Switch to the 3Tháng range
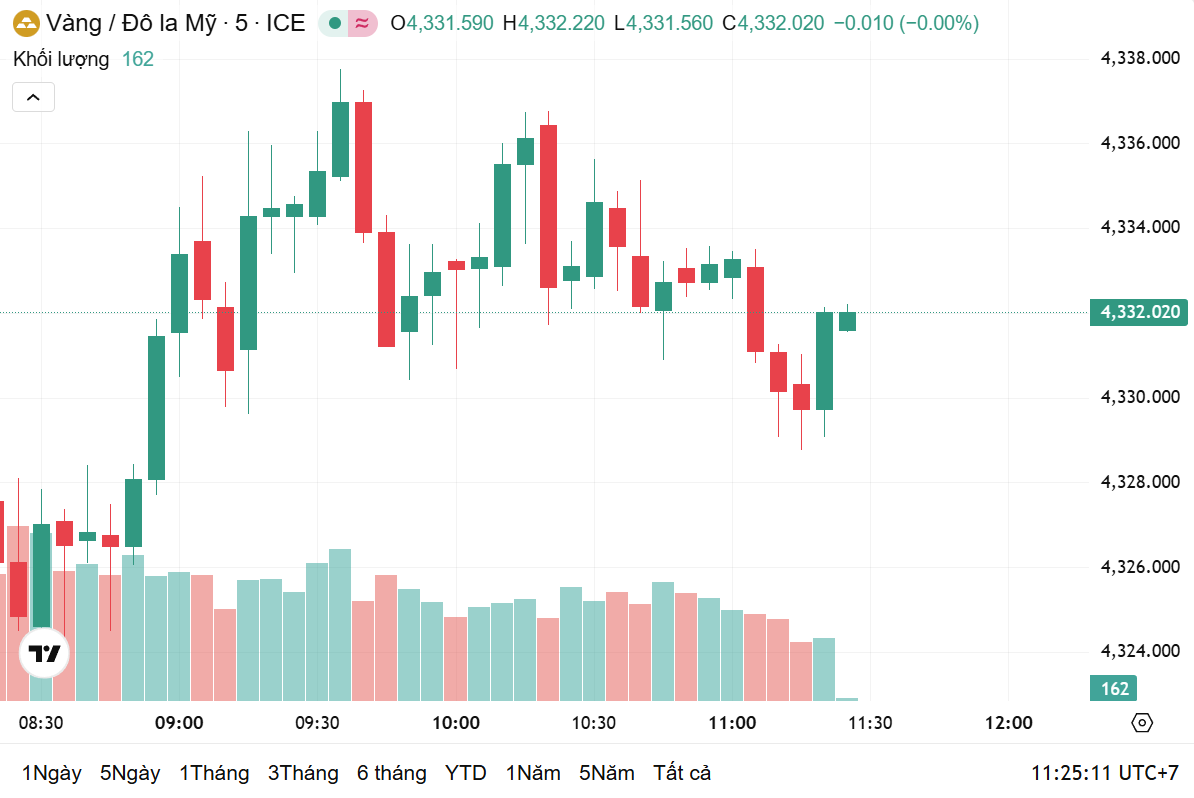Viewport: 1194px width, 798px height. point(303,773)
